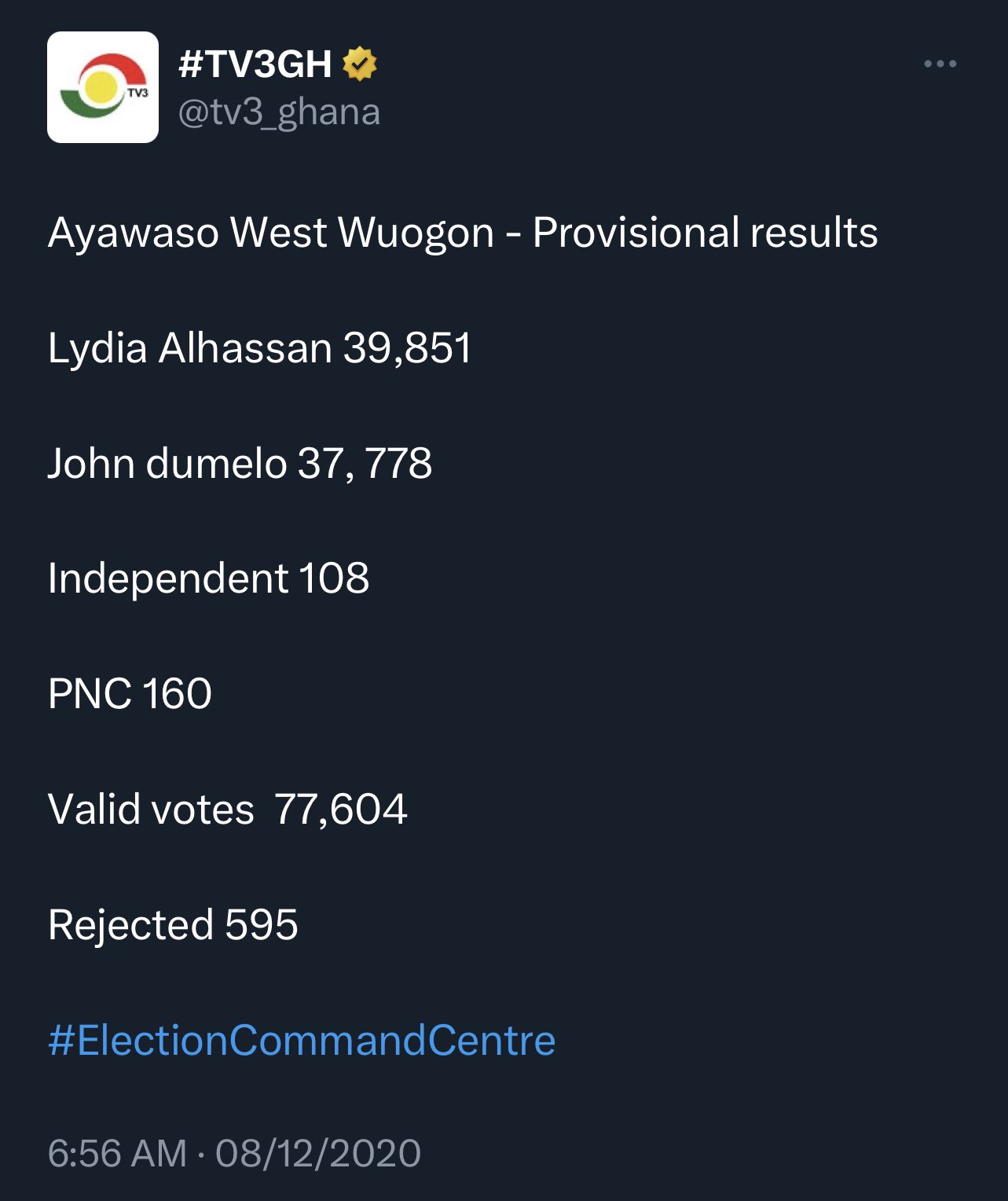The height and width of the screenshot is (1201, 1008).
Task: Click the words Provisional results
Action: click(x=705, y=233)
